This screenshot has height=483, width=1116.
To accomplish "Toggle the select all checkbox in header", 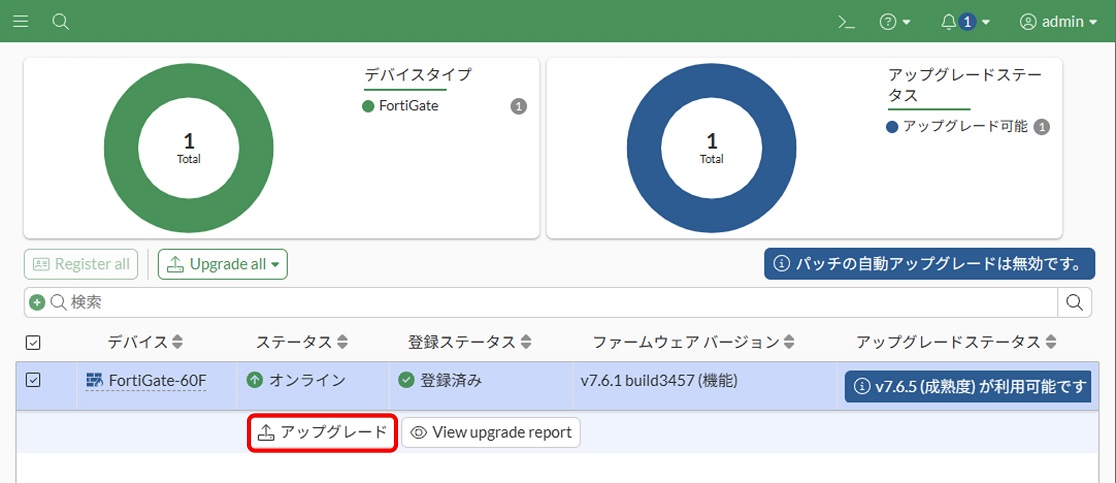I will (x=33, y=343).
